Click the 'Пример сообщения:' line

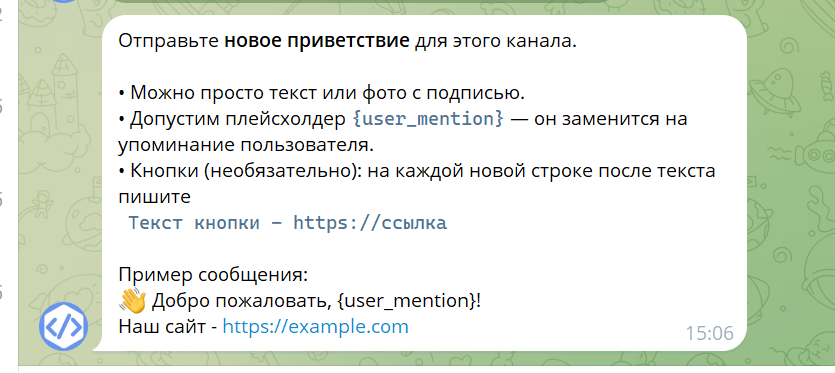(213, 276)
